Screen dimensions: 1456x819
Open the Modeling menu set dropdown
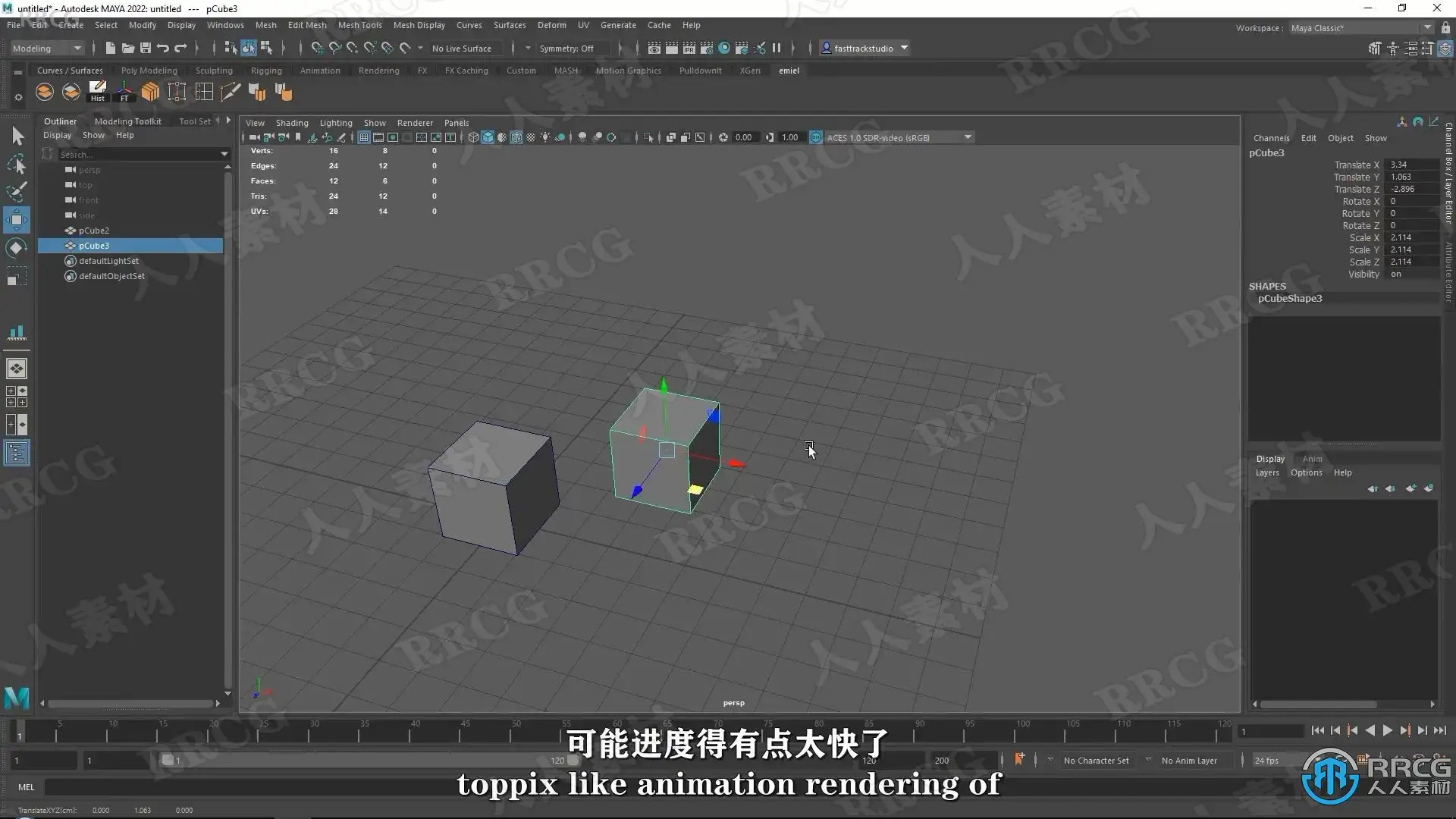point(47,48)
